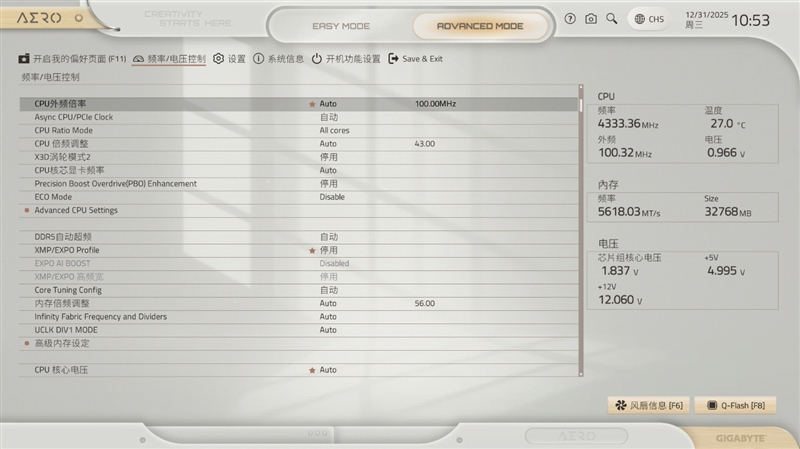Open the help question mark icon
800x449 pixels.
click(570, 19)
